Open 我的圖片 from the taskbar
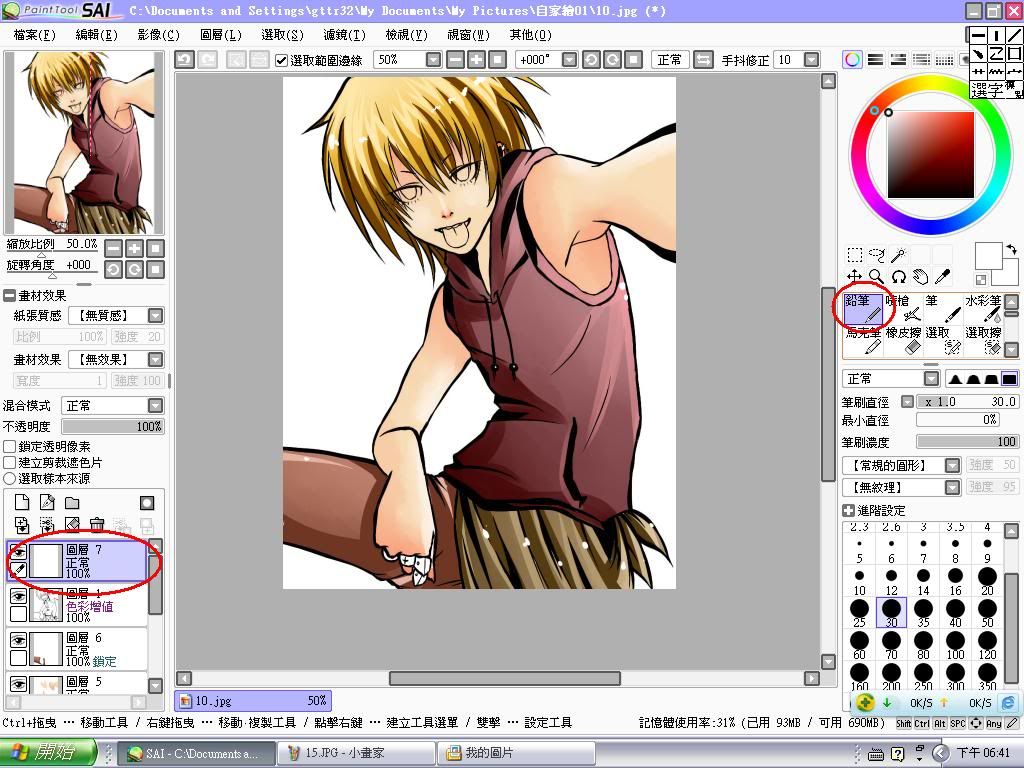This screenshot has height=768, width=1024. pos(516,753)
